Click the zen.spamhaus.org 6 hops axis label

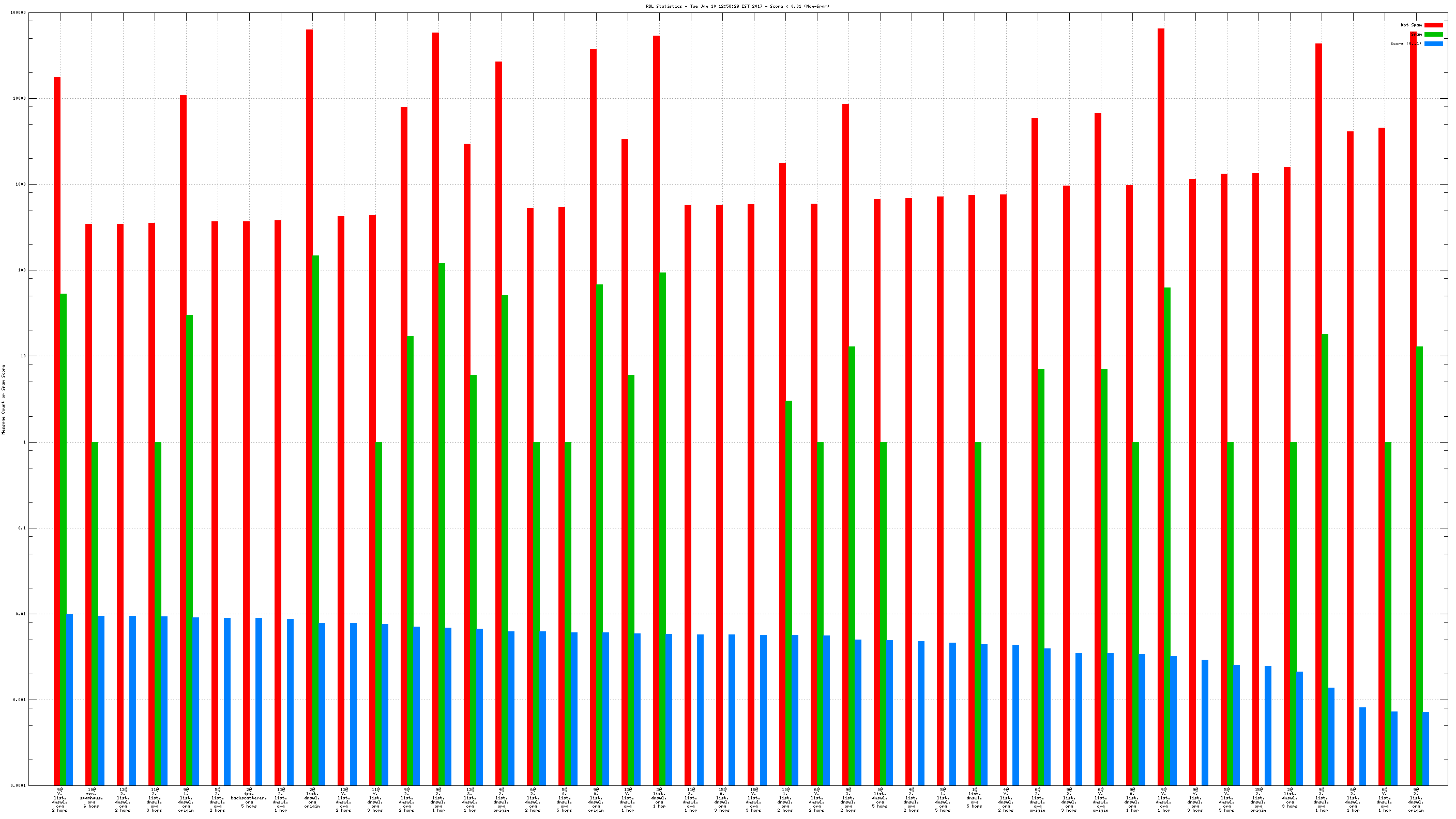[x=92, y=797]
